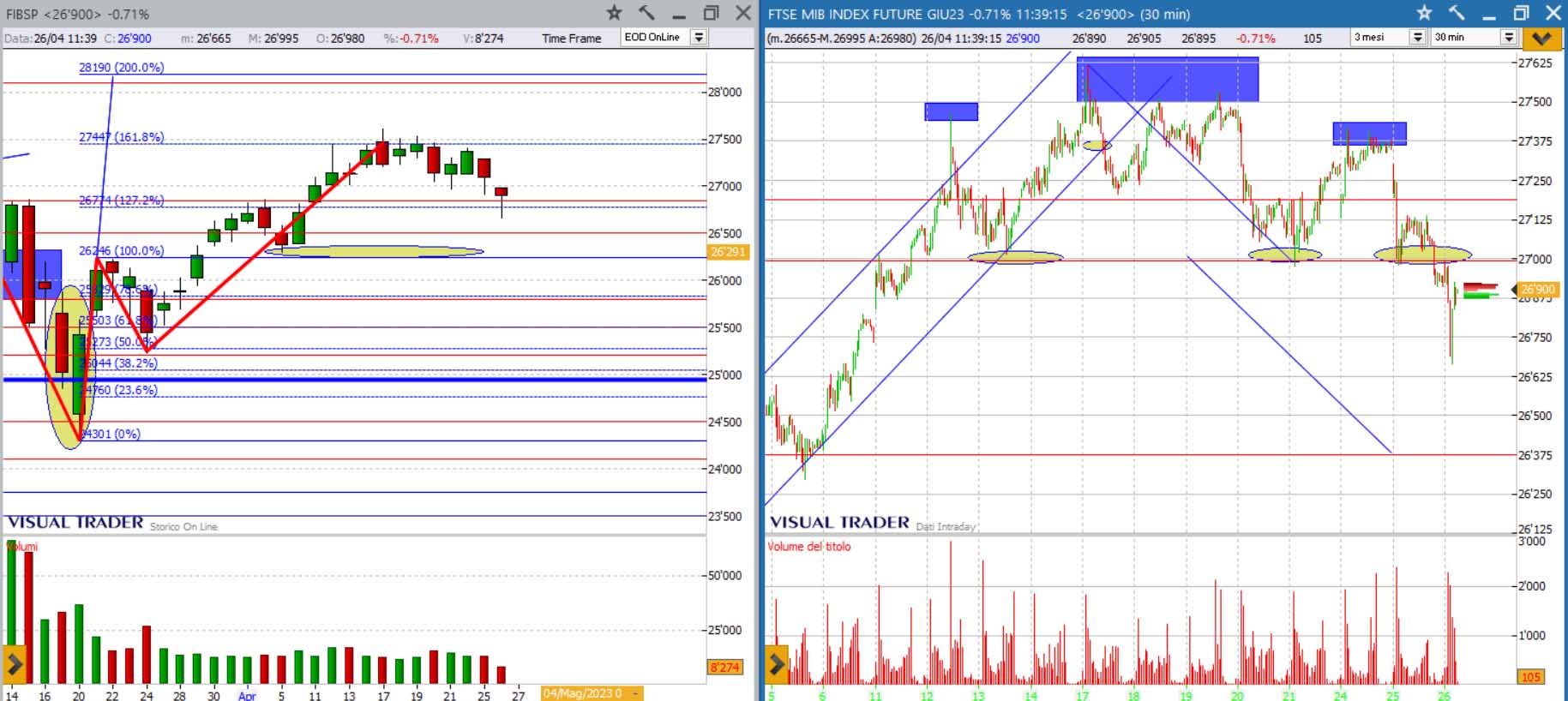Click the m: 26'665 minimum value
Screen dimensions: 1568x701
206,39
